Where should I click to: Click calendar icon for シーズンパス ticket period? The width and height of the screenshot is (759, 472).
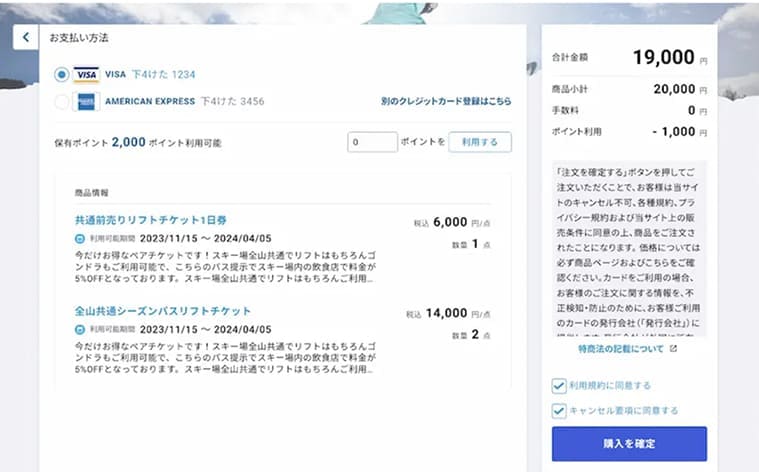click(80, 329)
